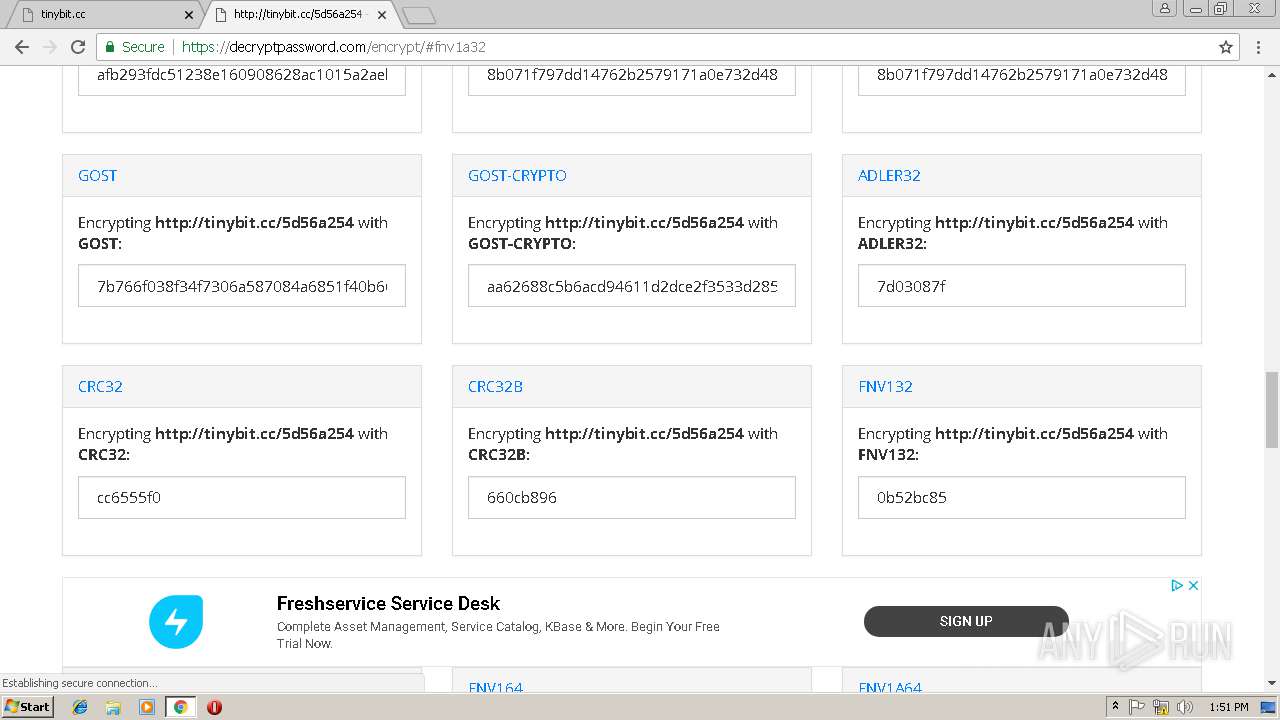The width and height of the screenshot is (1280, 720).
Task: Click the scrollbar up arrow
Action: (x=1272, y=73)
